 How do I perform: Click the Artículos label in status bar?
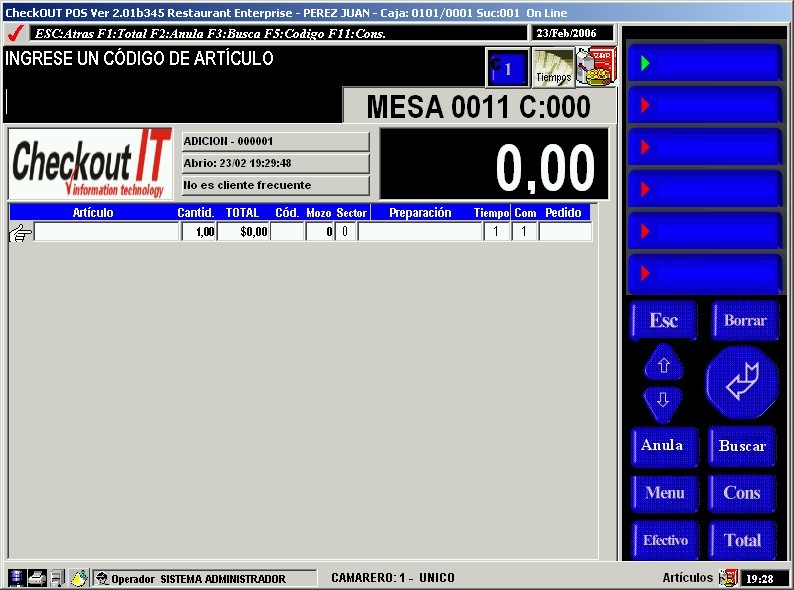tap(688, 578)
